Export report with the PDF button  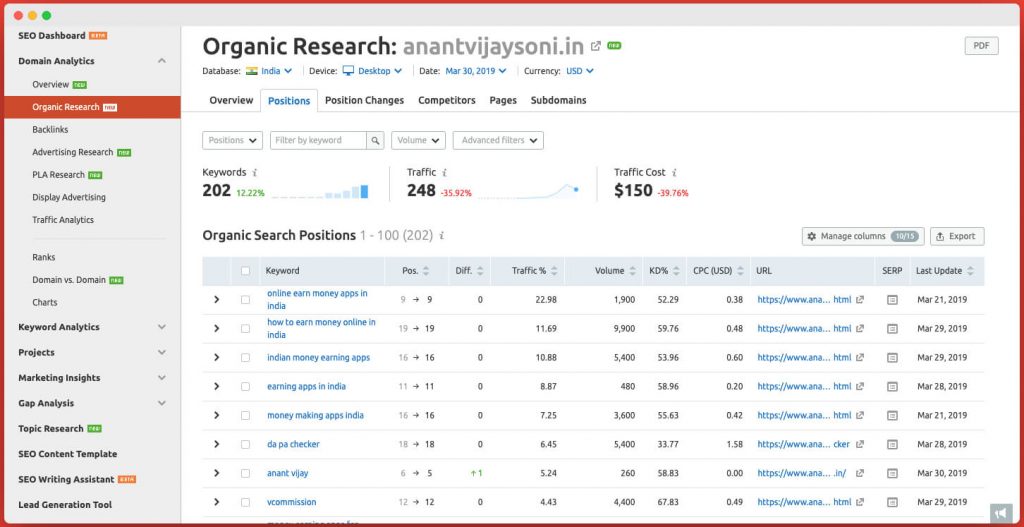(982, 46)
